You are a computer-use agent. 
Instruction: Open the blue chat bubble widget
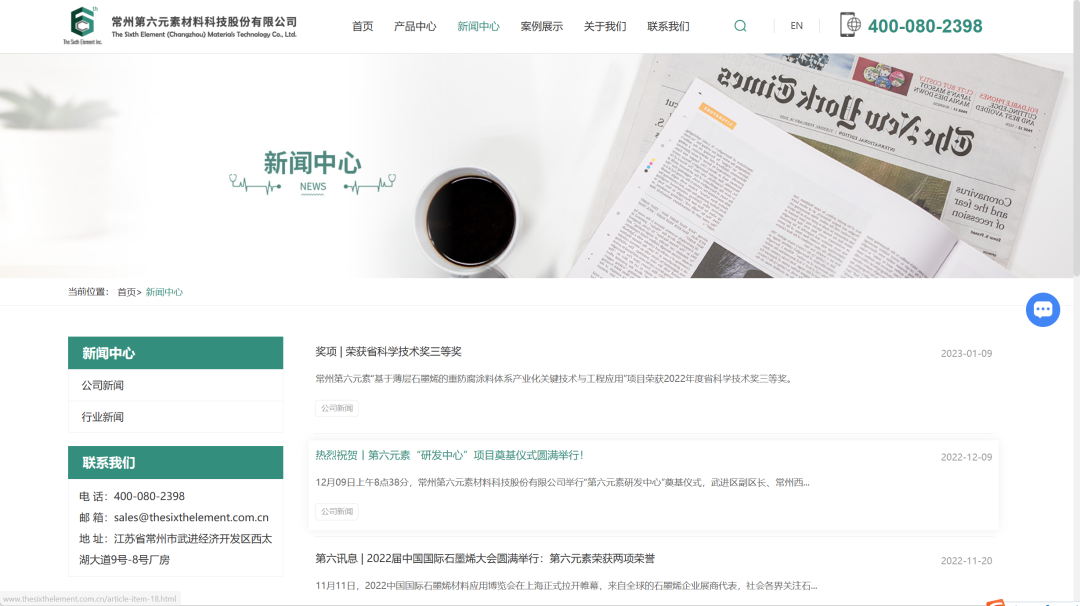click(x=1043, y=309)
